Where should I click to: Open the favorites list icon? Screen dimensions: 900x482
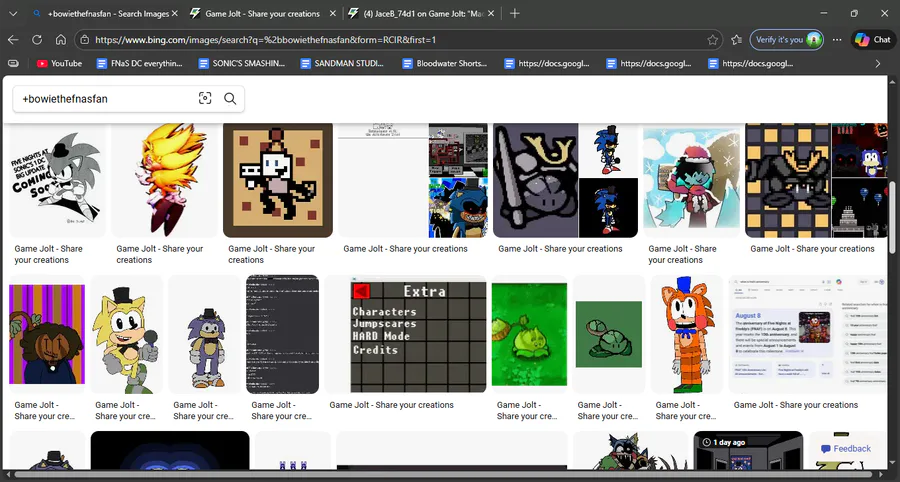point(737,40)
